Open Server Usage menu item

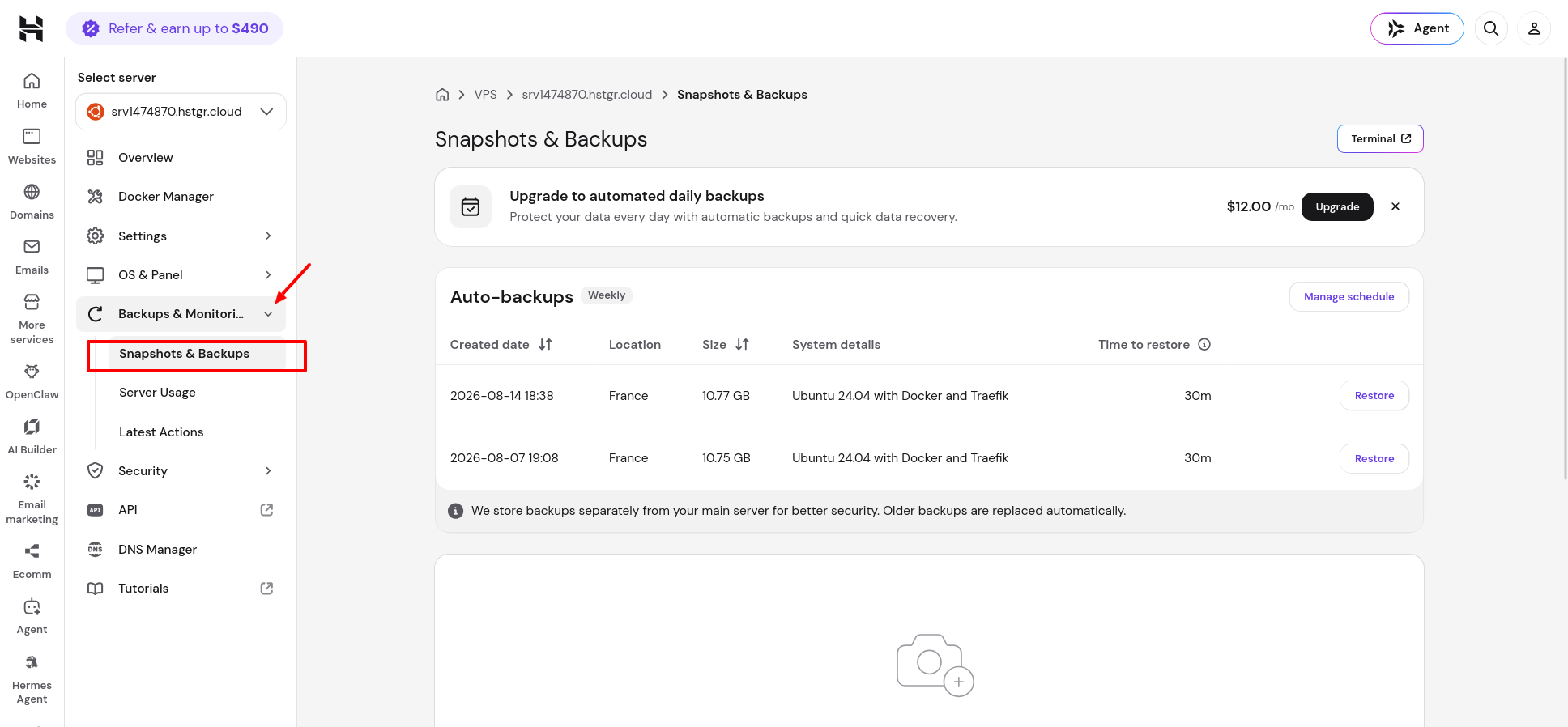(197, 393)
